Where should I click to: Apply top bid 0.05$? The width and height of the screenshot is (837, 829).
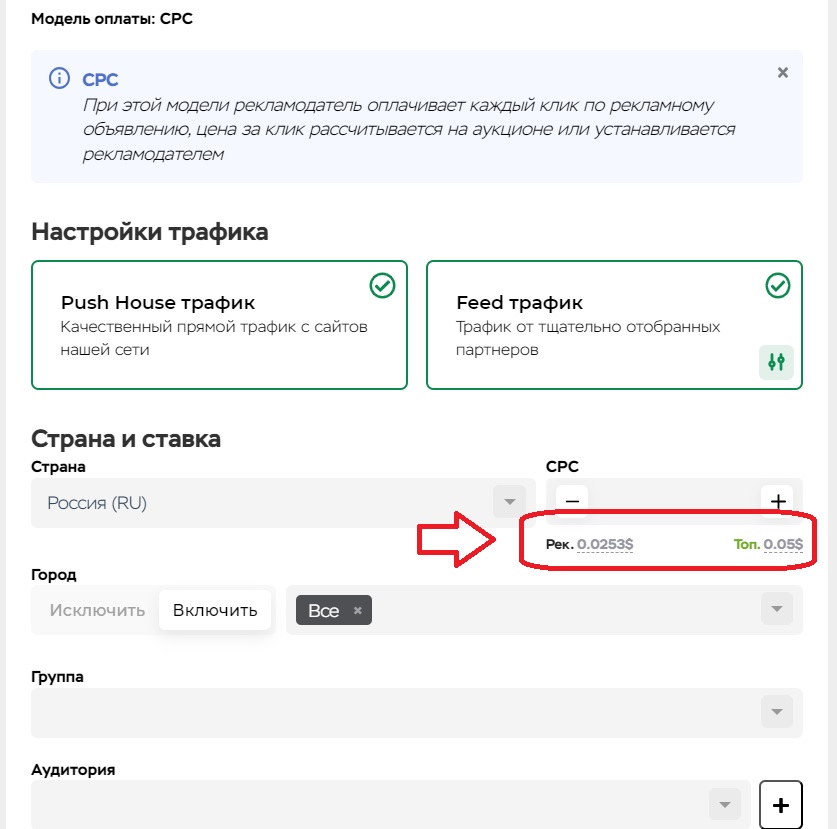(783, 544)
